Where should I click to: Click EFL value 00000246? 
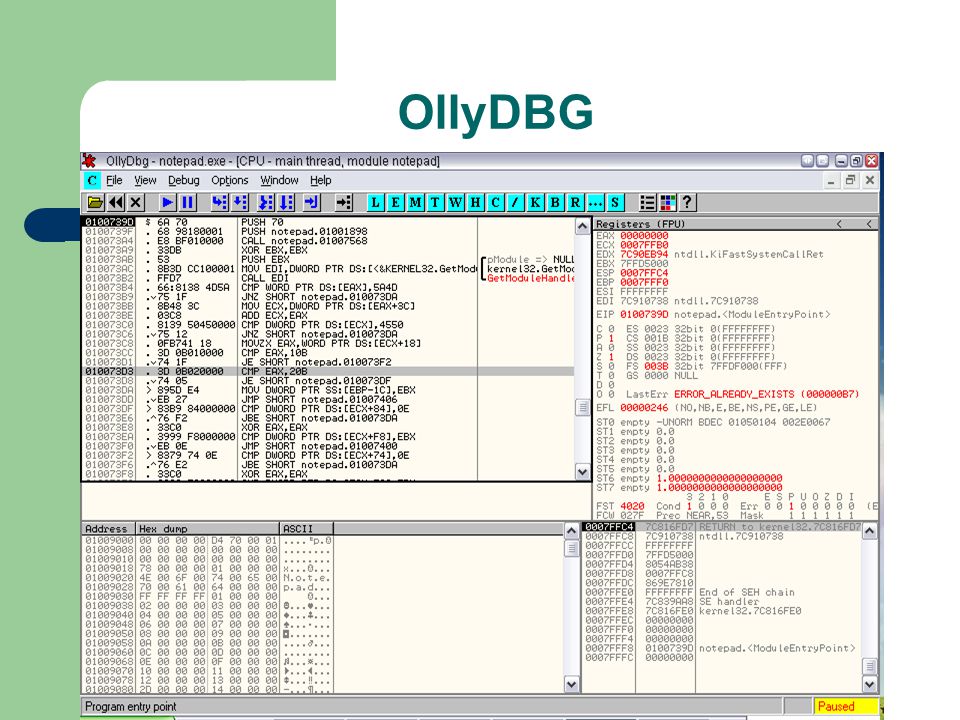(x=644, y=408)
